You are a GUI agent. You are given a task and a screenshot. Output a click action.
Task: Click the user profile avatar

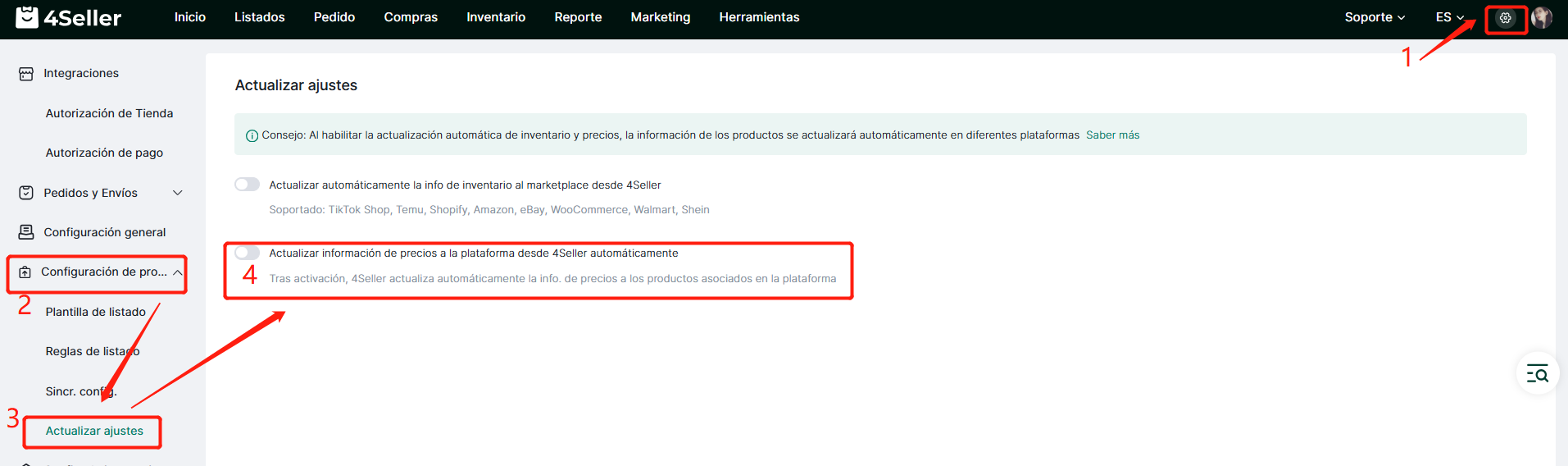(x=1541, y=17)
